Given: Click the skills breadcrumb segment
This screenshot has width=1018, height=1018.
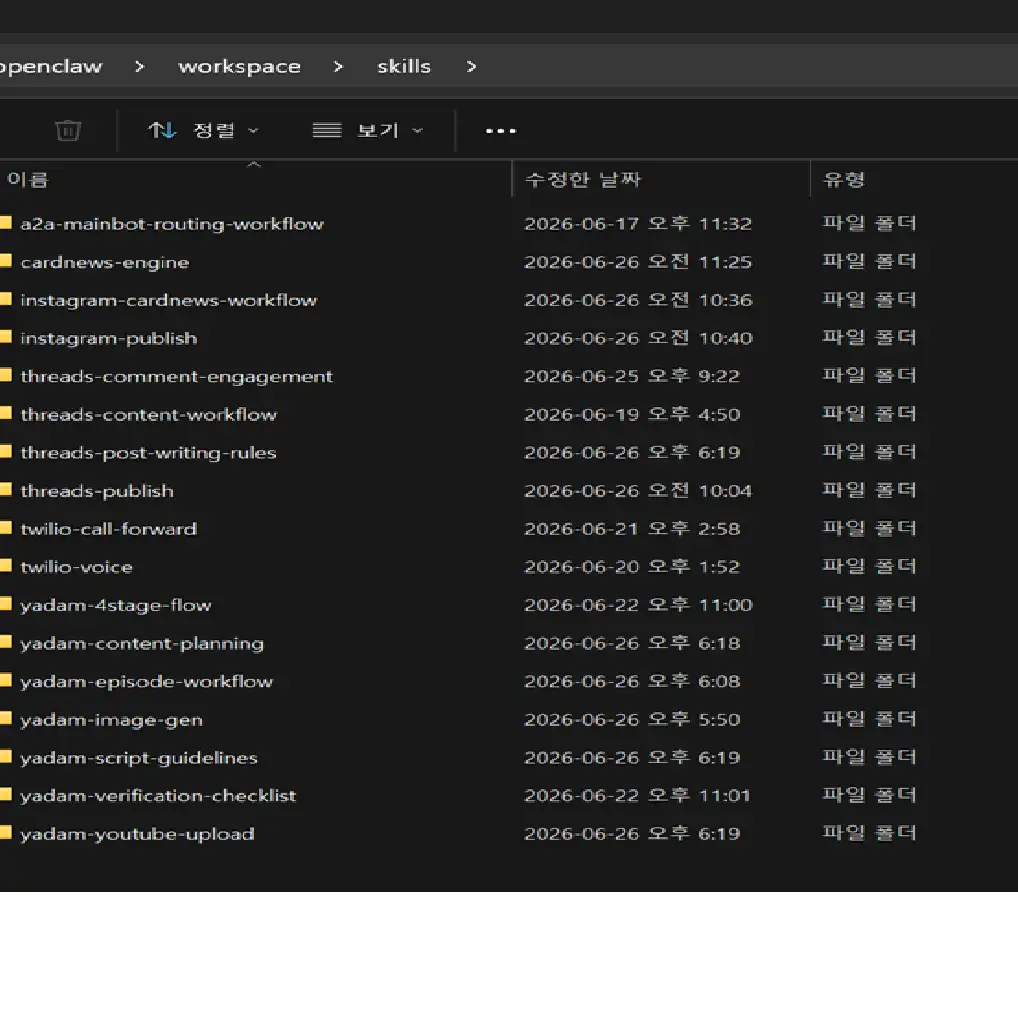Looking at the screenshot, I should [x=404, y=66].
